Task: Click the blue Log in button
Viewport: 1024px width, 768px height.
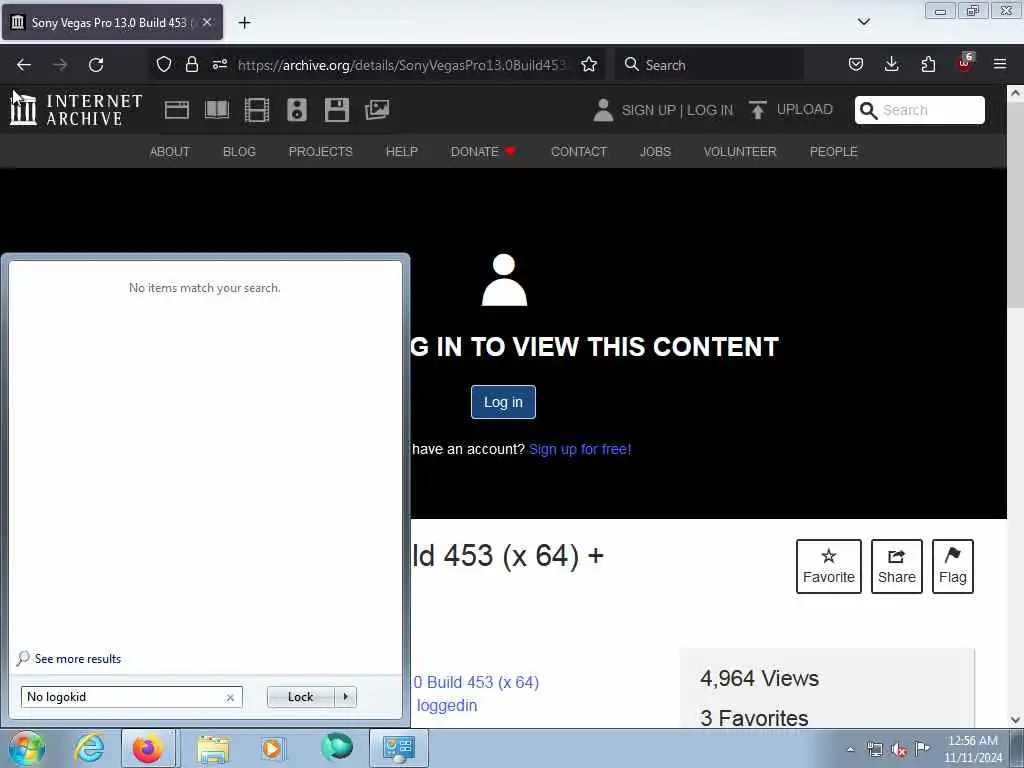Action: 503,402
